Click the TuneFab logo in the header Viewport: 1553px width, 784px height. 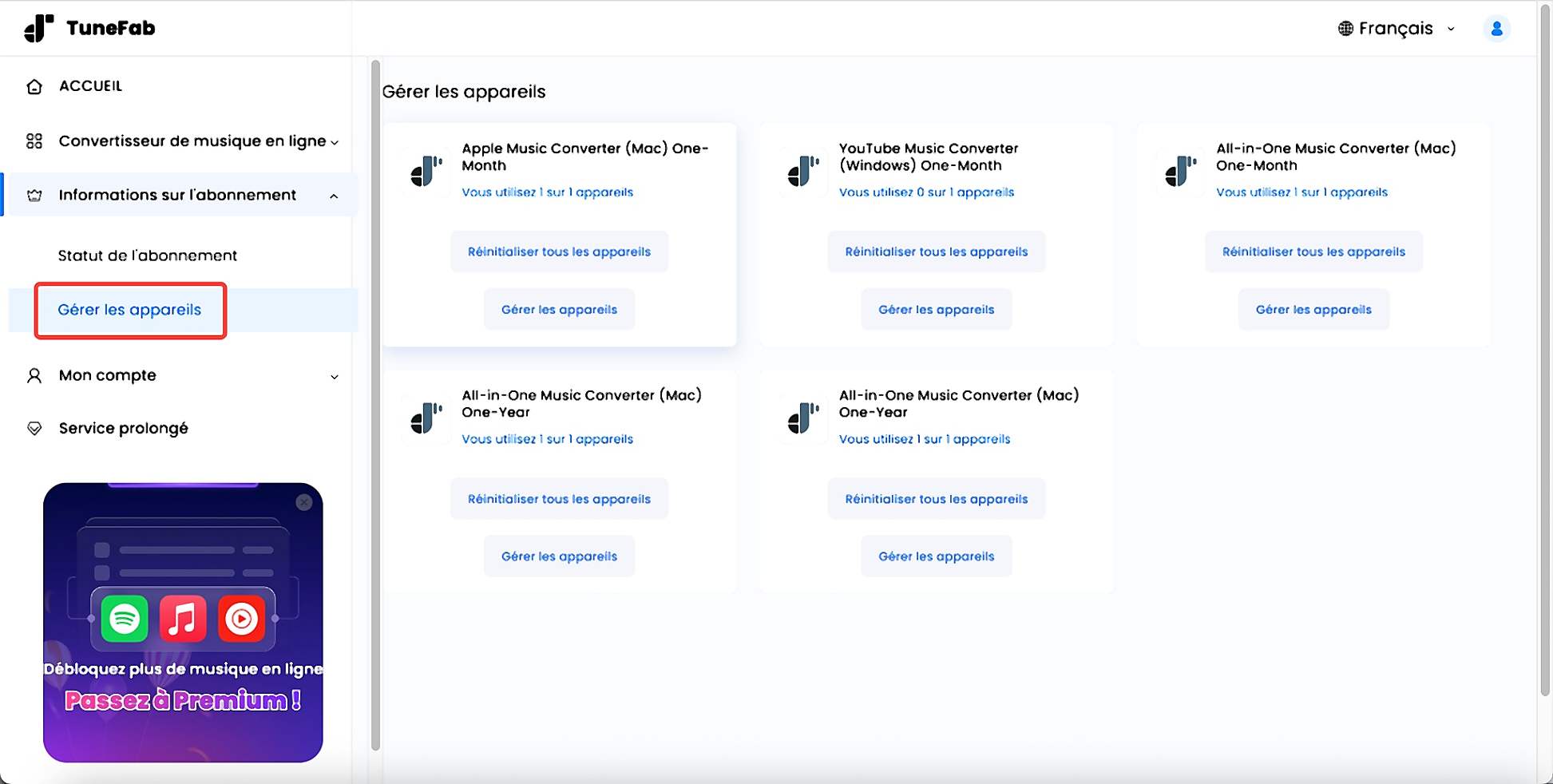(x=88, y=27)
